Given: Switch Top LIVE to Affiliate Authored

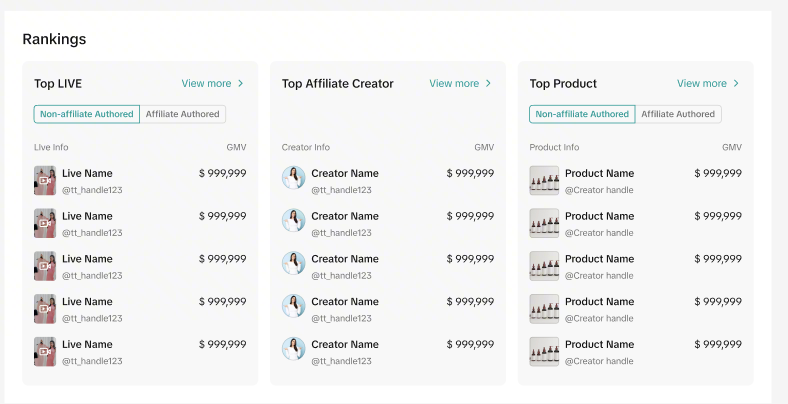Looking at the screenshot, I should (183, 114).
